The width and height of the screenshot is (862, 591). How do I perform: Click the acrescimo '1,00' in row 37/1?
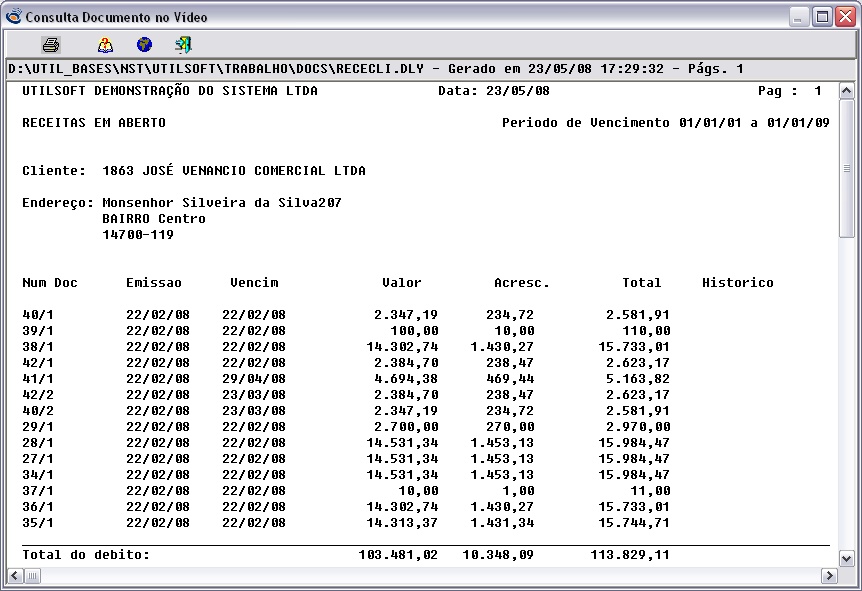(518, 490)
